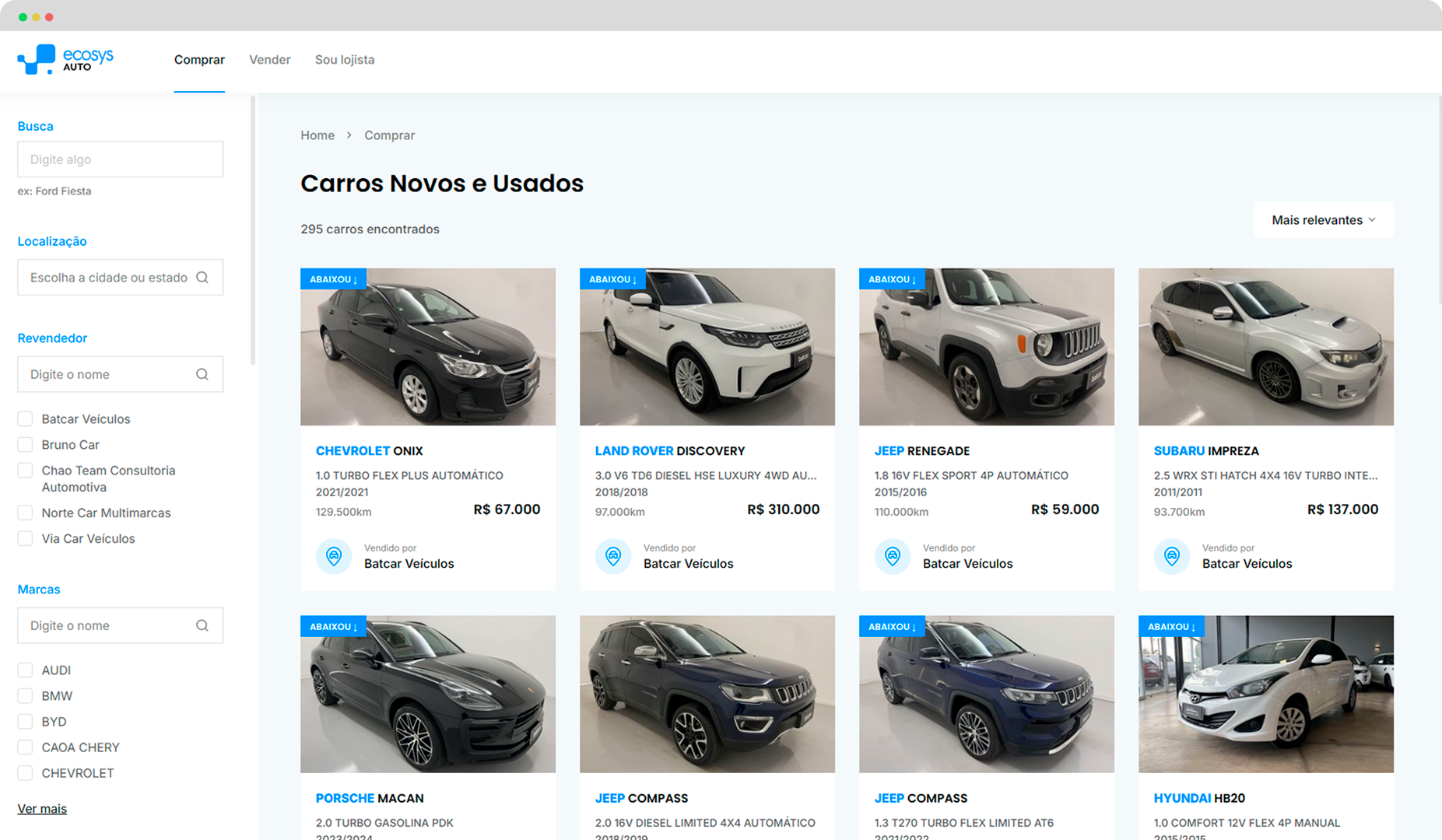The height and width of the screenshot is (840, 1442).
Task: Click the Home breadcrumb link
Action: point(318,135)
